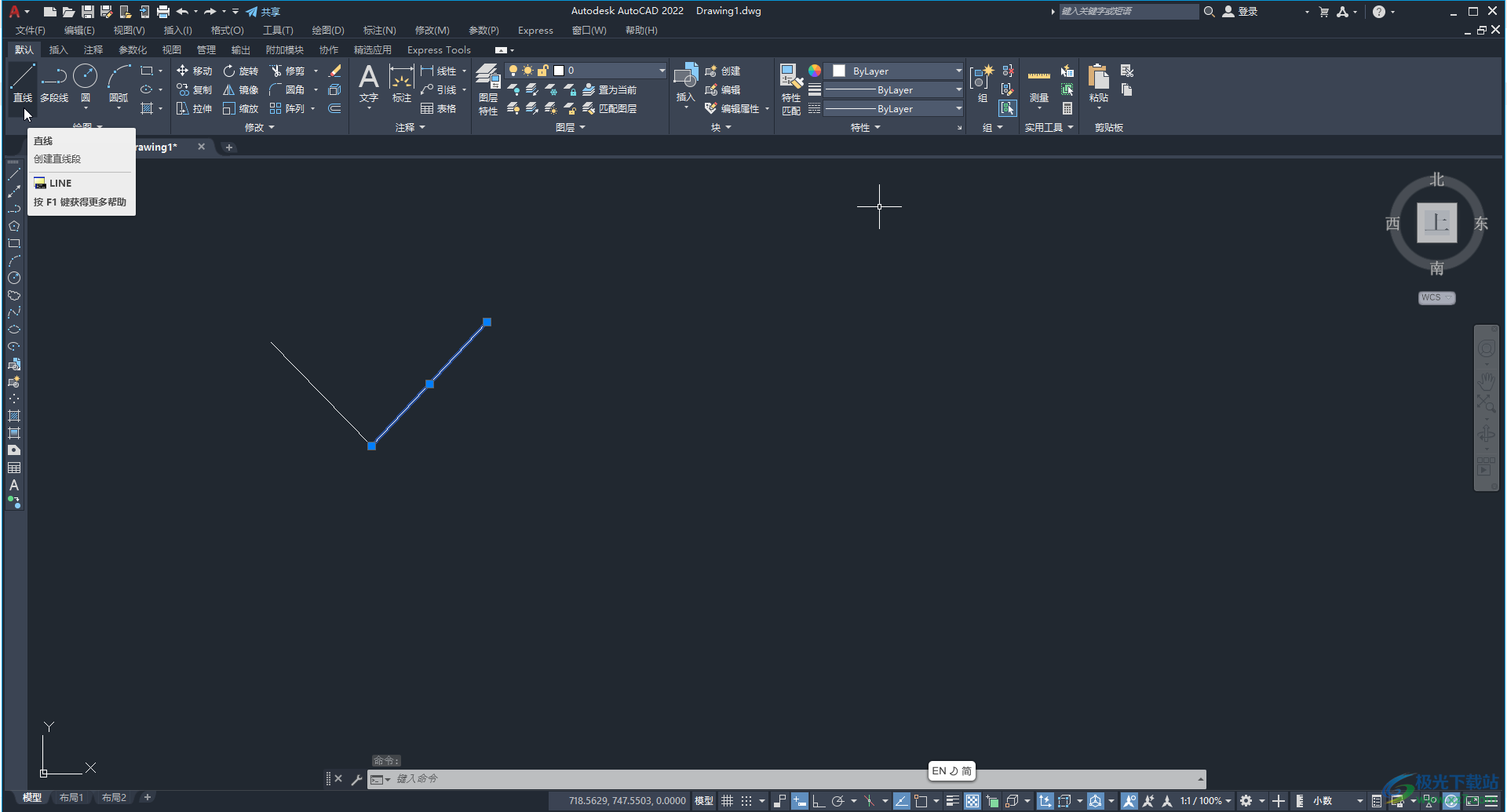Click the 缩放 scale tool

point(240,108)
